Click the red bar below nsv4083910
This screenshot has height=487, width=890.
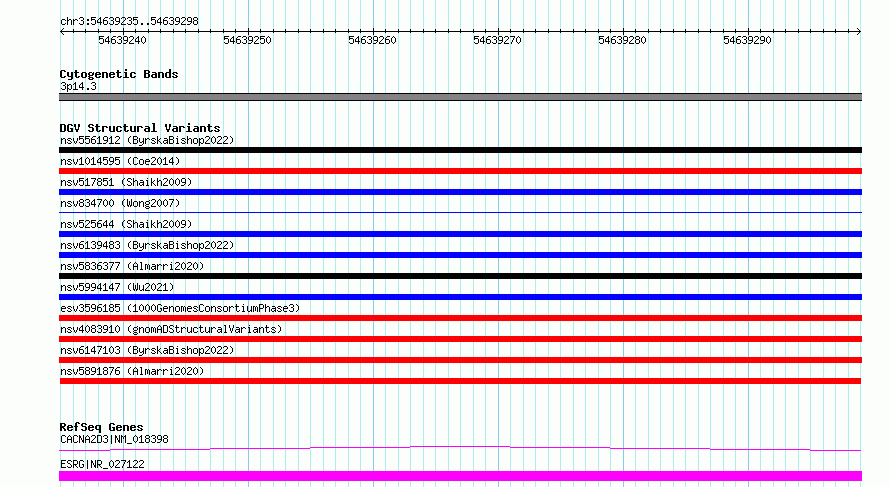[460, 339]
